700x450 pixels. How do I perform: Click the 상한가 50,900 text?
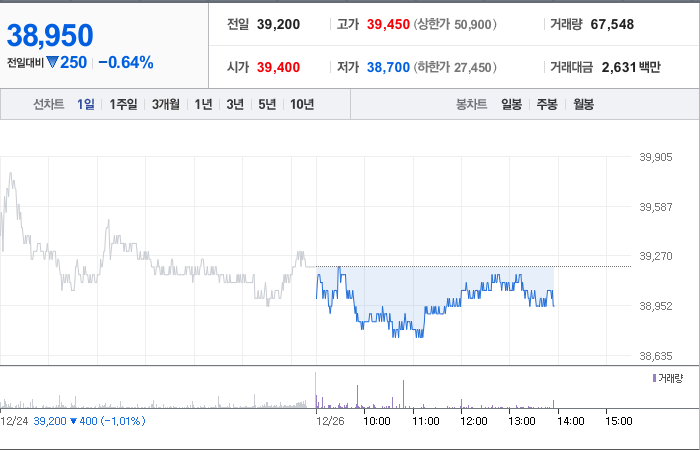click(454, 24)
